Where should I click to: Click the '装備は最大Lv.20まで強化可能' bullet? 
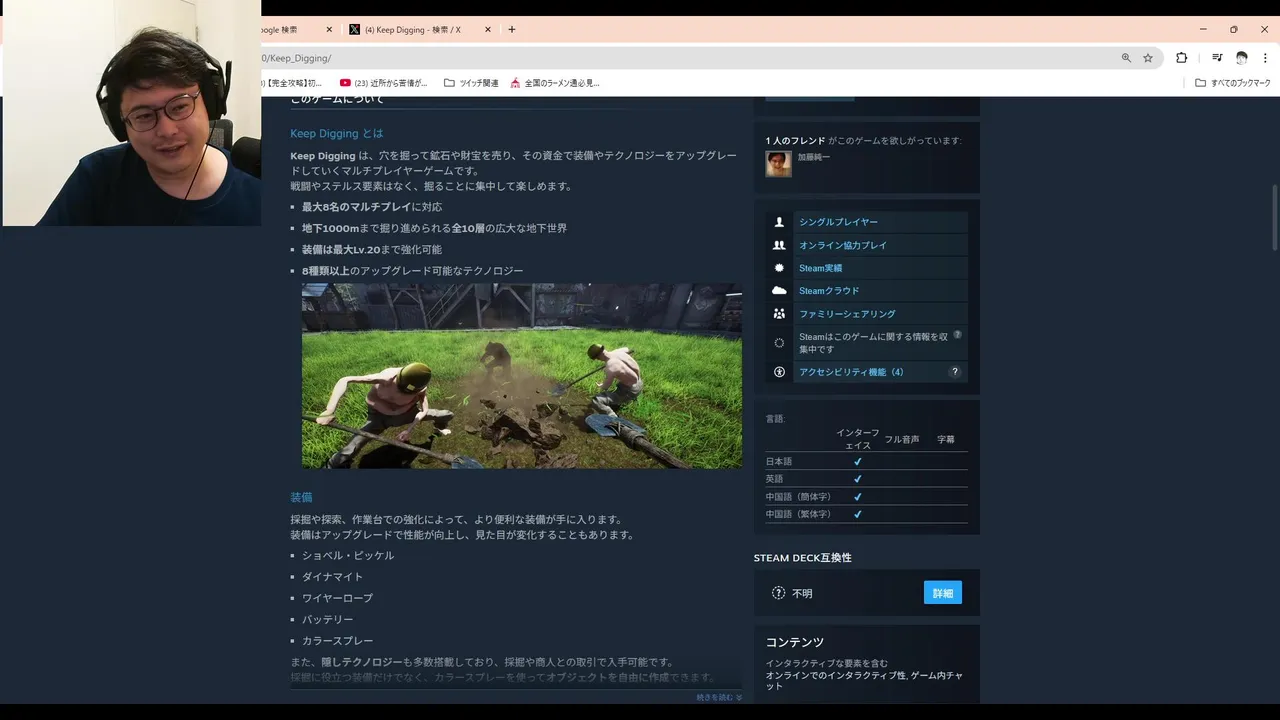372,250
